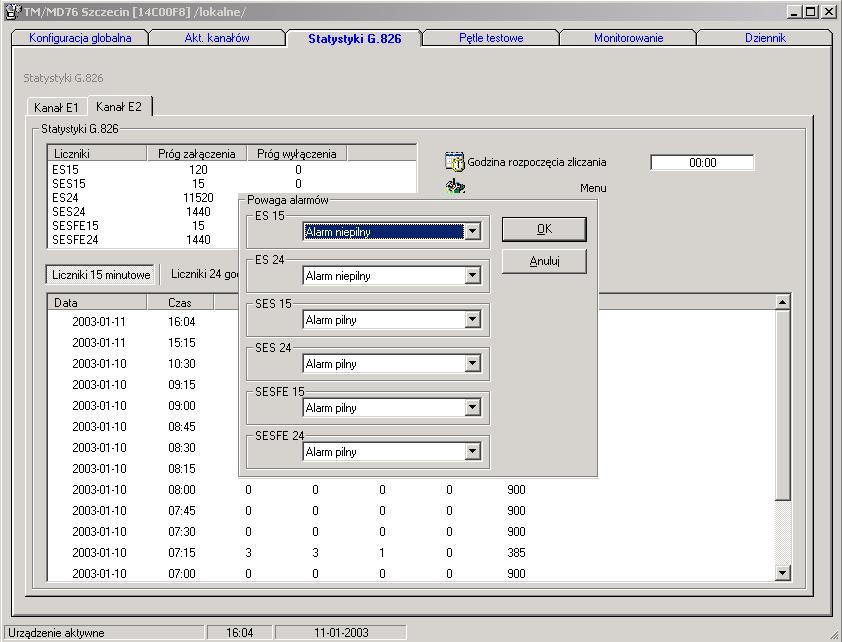The width and height of the screenshot is (842, 642).
Task: Select the SESFE15 counter row
Action: [x=143, y=225]
